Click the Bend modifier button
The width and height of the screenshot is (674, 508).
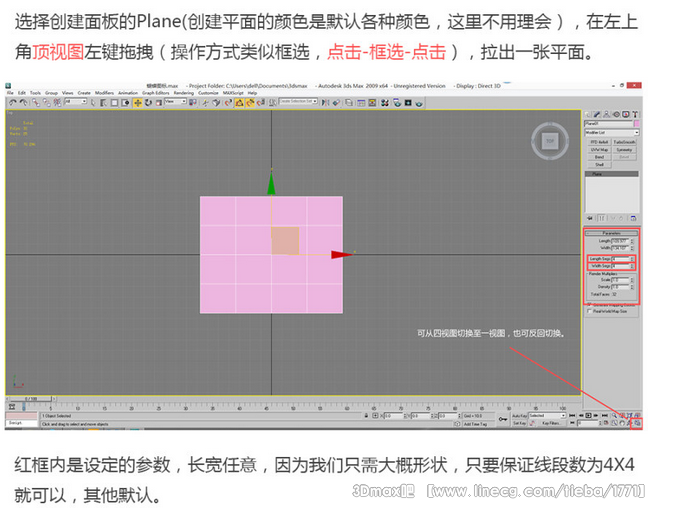tap(599, 157)
